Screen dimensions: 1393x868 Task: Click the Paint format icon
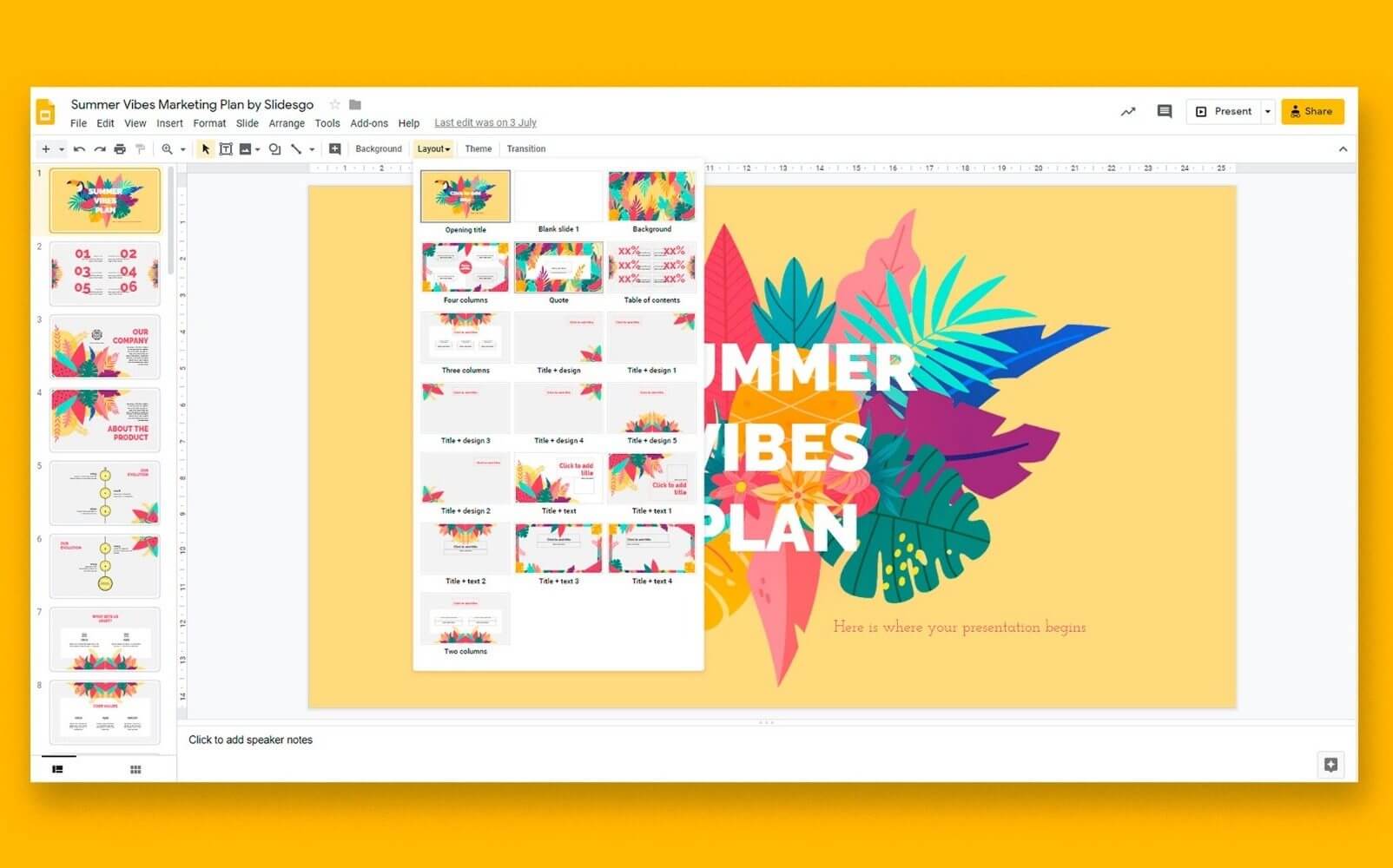coord(140,148)
